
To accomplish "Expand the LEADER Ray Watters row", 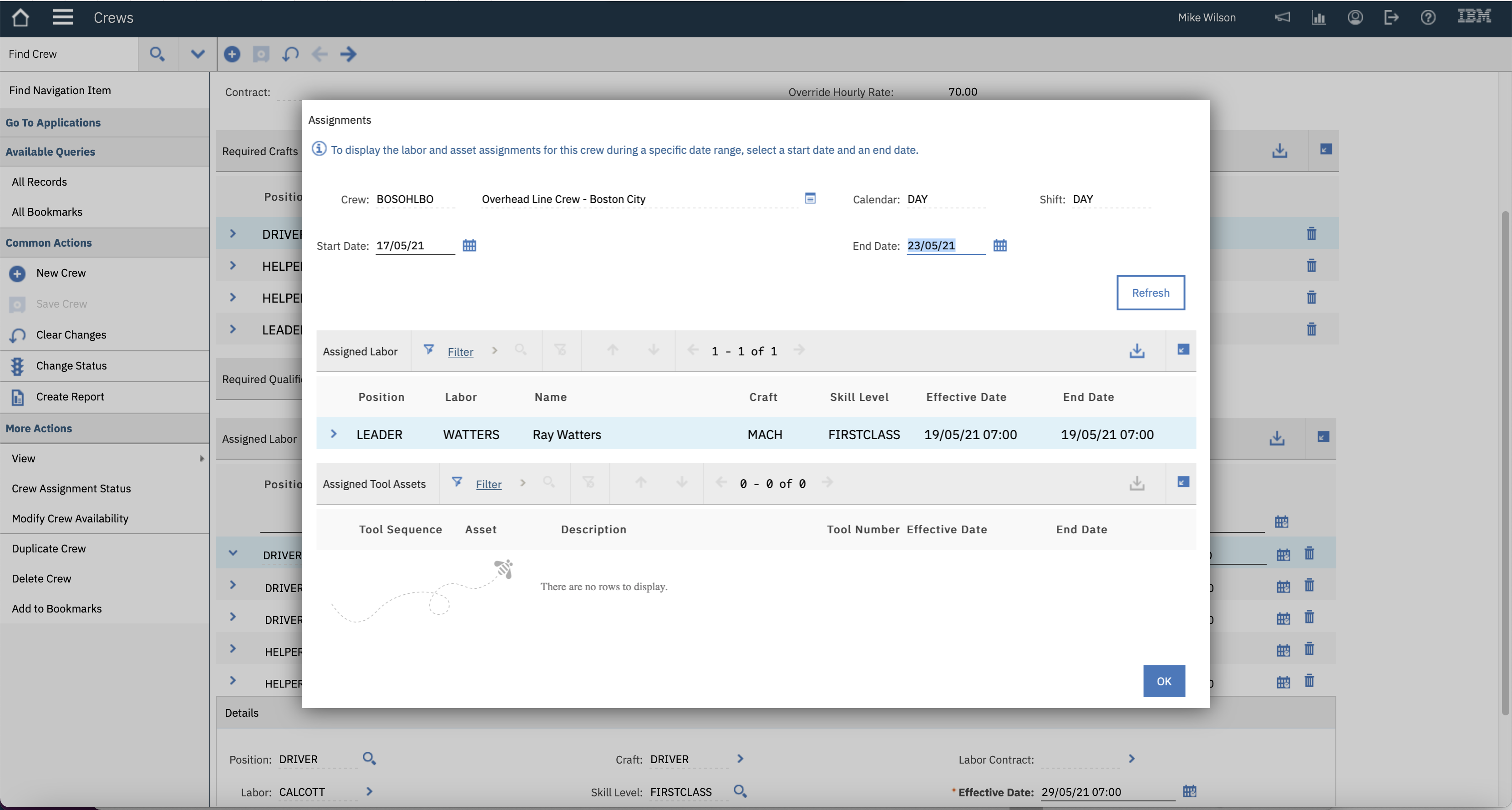I will [x=333, y=434].
